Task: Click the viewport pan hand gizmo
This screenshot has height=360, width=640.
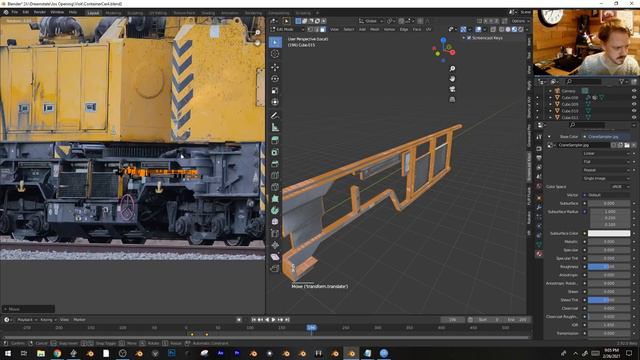Action: coord(452,79)
